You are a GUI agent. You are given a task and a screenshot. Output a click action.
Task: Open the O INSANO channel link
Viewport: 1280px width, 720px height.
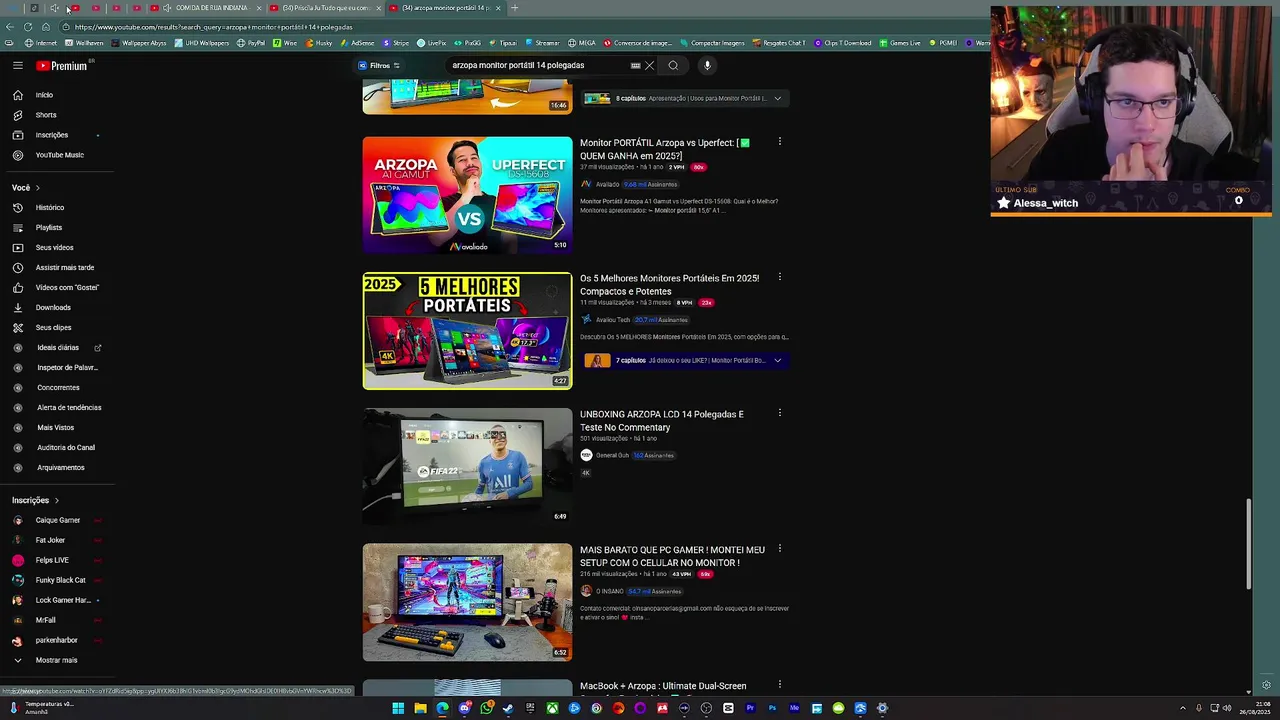(x=610, y=591)
